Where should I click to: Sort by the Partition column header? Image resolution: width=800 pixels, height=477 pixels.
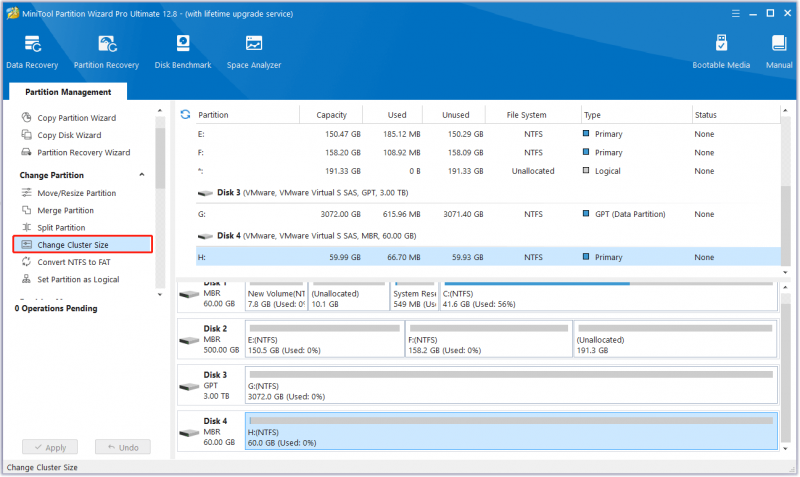(213, 115)
